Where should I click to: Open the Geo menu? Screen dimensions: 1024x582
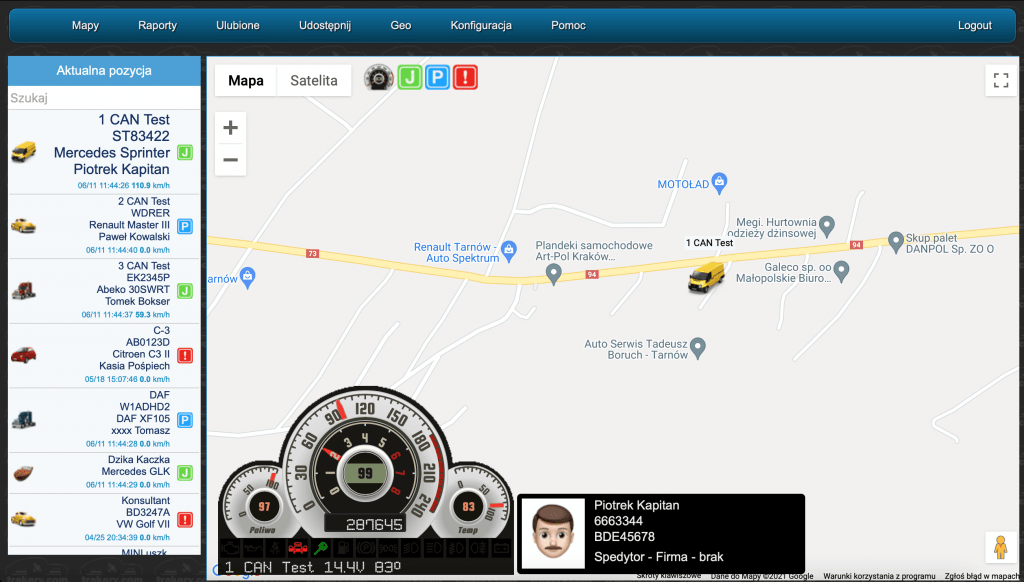(401, 25)
